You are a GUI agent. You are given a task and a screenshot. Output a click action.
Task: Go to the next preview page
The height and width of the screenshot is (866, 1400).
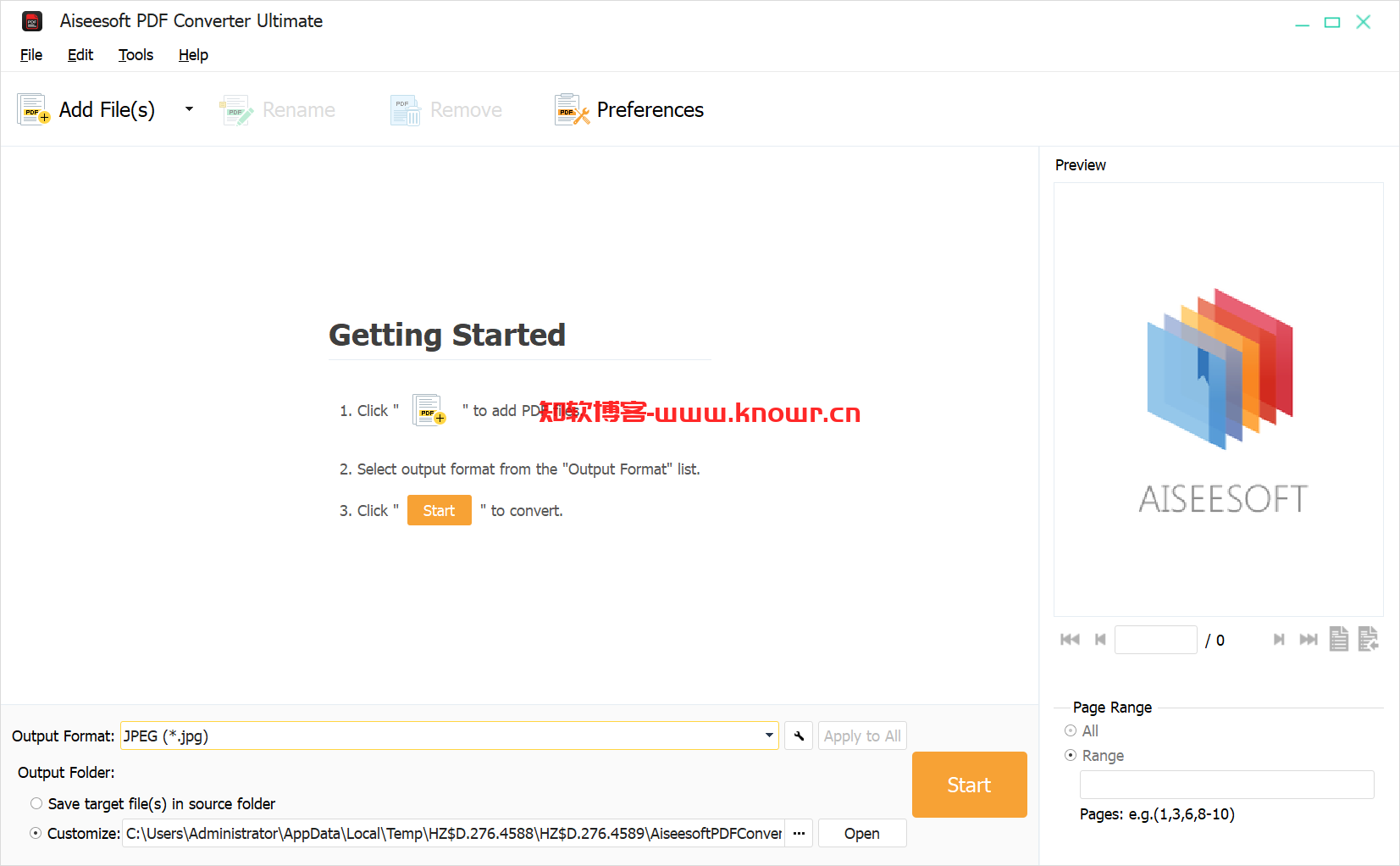[x=1279, y=640]
